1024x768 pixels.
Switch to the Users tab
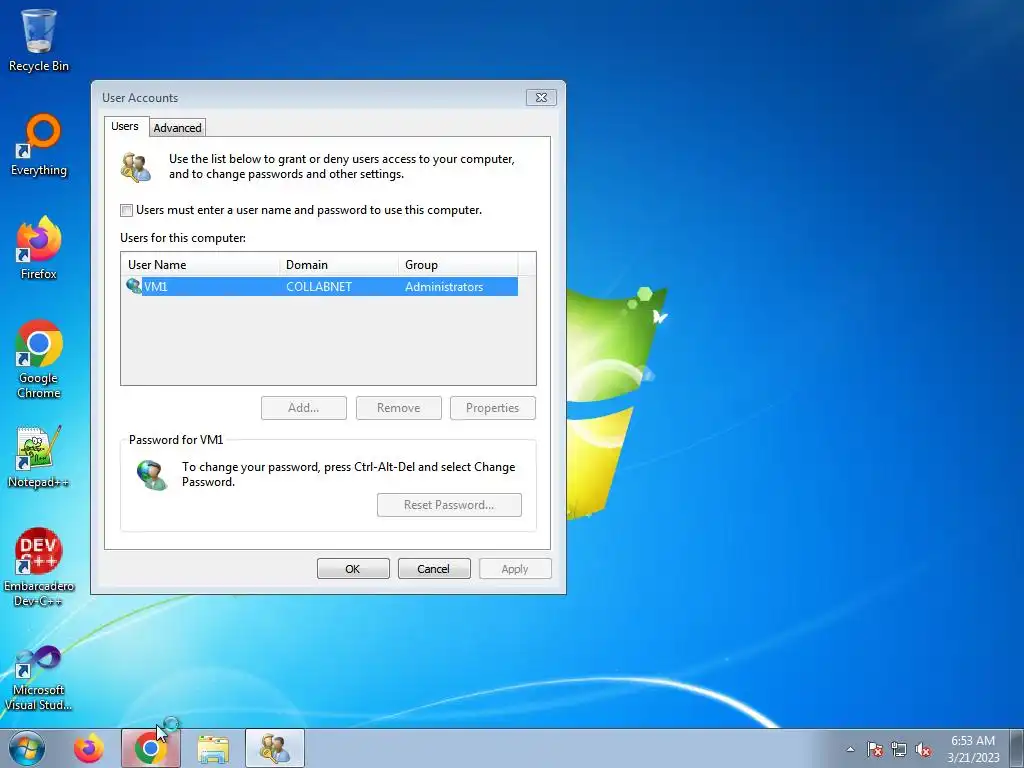125,126
